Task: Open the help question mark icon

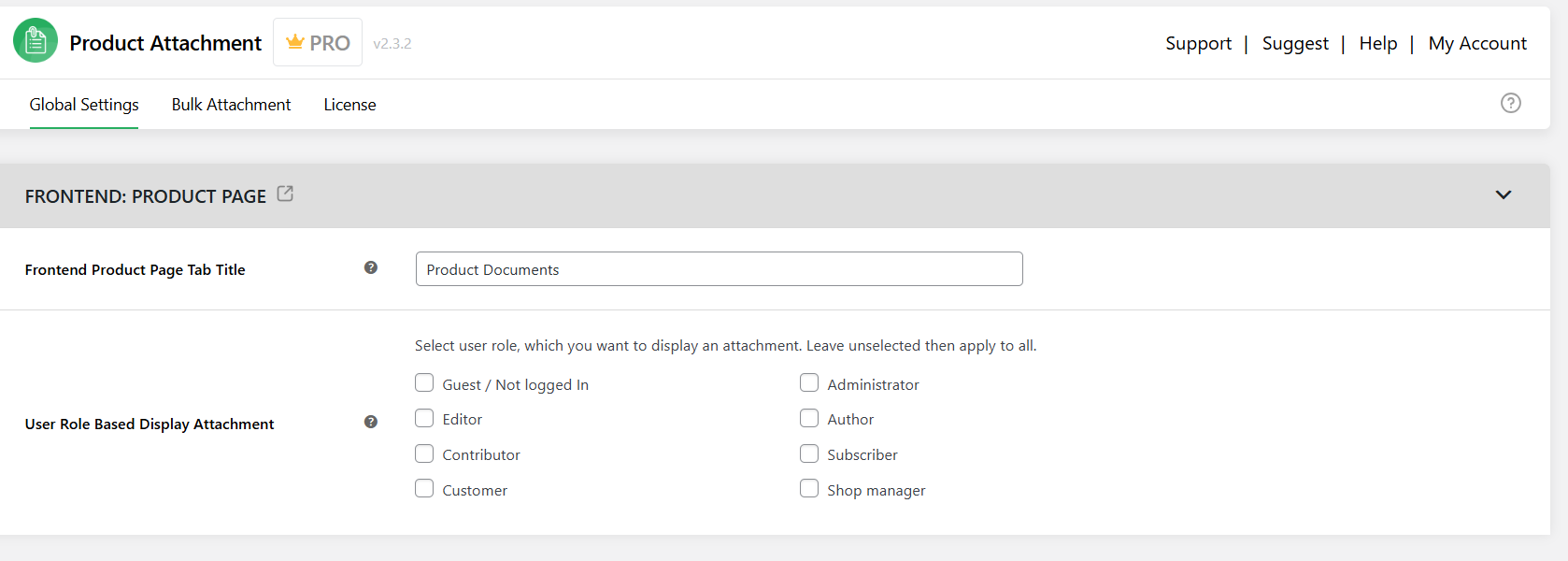Action: (x=1511, y=103)
